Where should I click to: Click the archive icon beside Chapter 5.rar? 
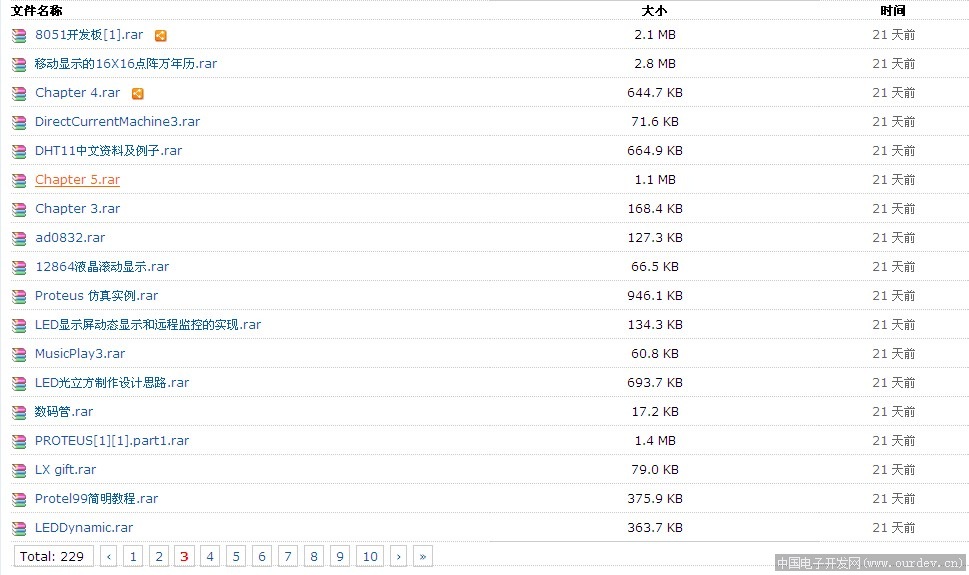(19, 181)
